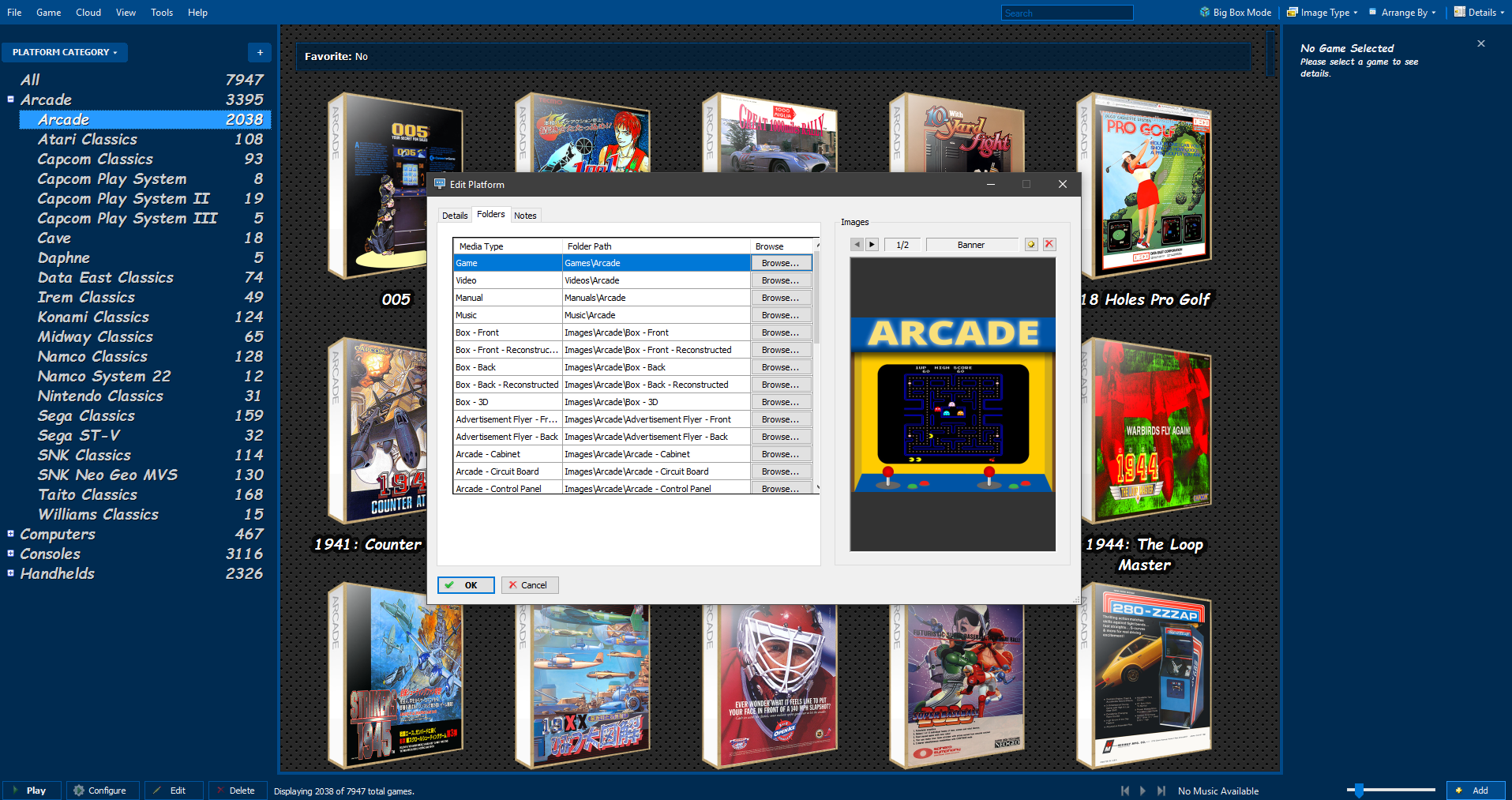Screen dimensions: 1512x800
Task: Show previous platform image
Action: click(857, 245)
